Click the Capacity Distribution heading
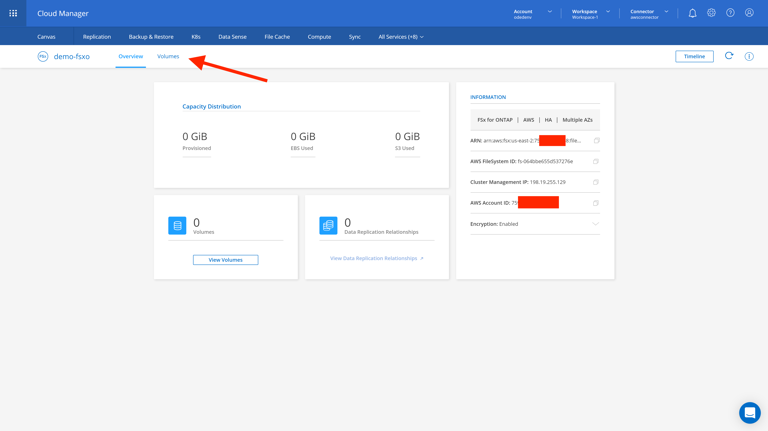The height and width of the screenshot is (431, 768). 212,106
